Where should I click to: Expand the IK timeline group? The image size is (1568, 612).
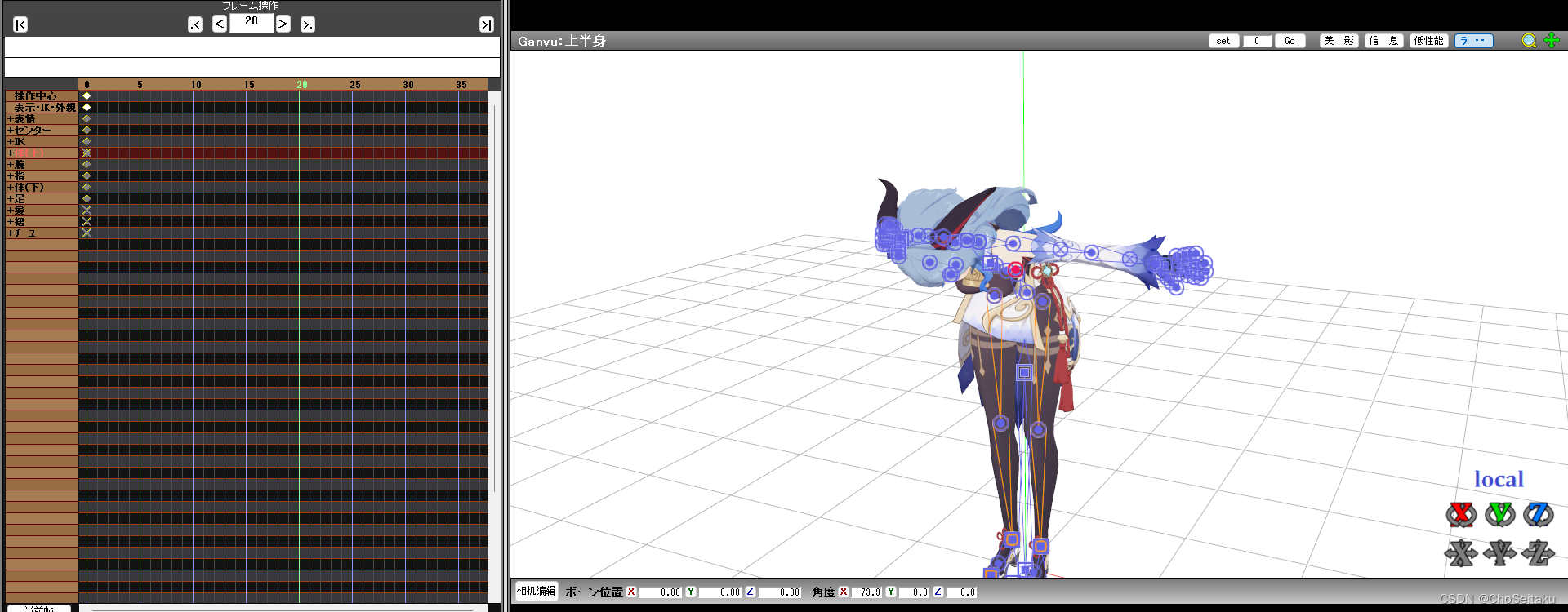click(x=11, y=142)
